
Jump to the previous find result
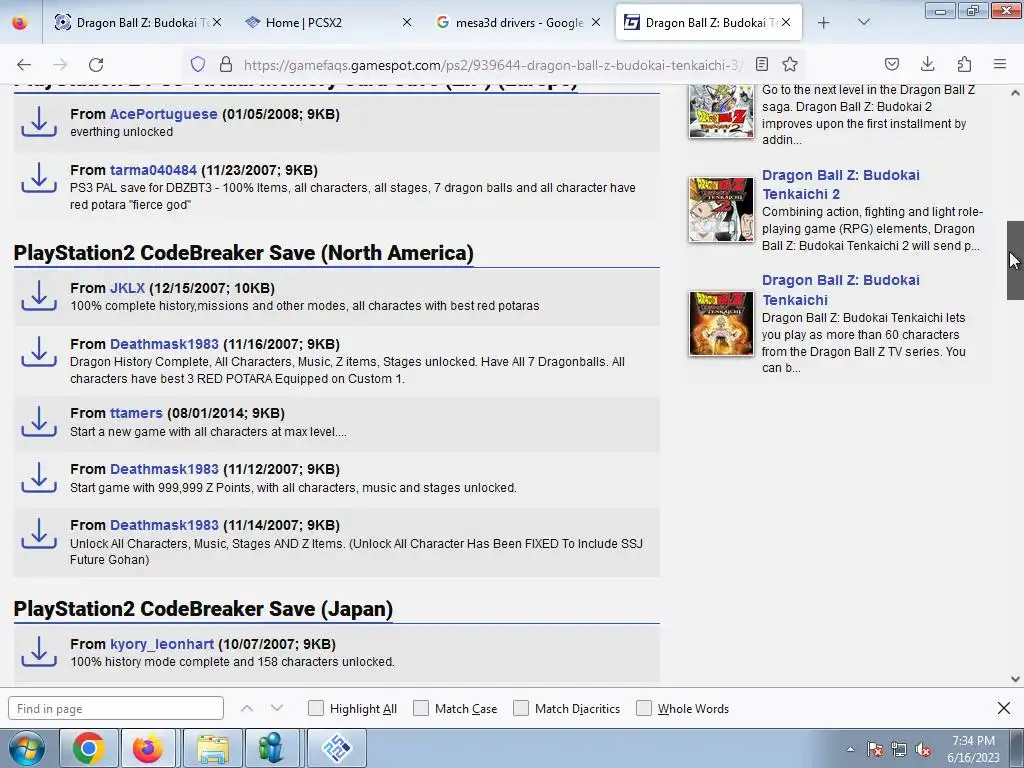246,708
